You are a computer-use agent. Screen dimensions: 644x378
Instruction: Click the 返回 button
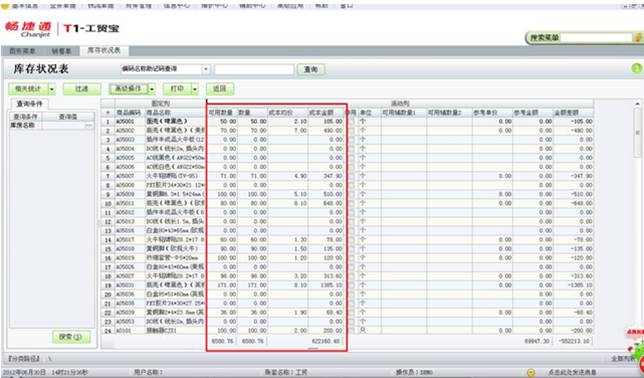pos(220,89)
